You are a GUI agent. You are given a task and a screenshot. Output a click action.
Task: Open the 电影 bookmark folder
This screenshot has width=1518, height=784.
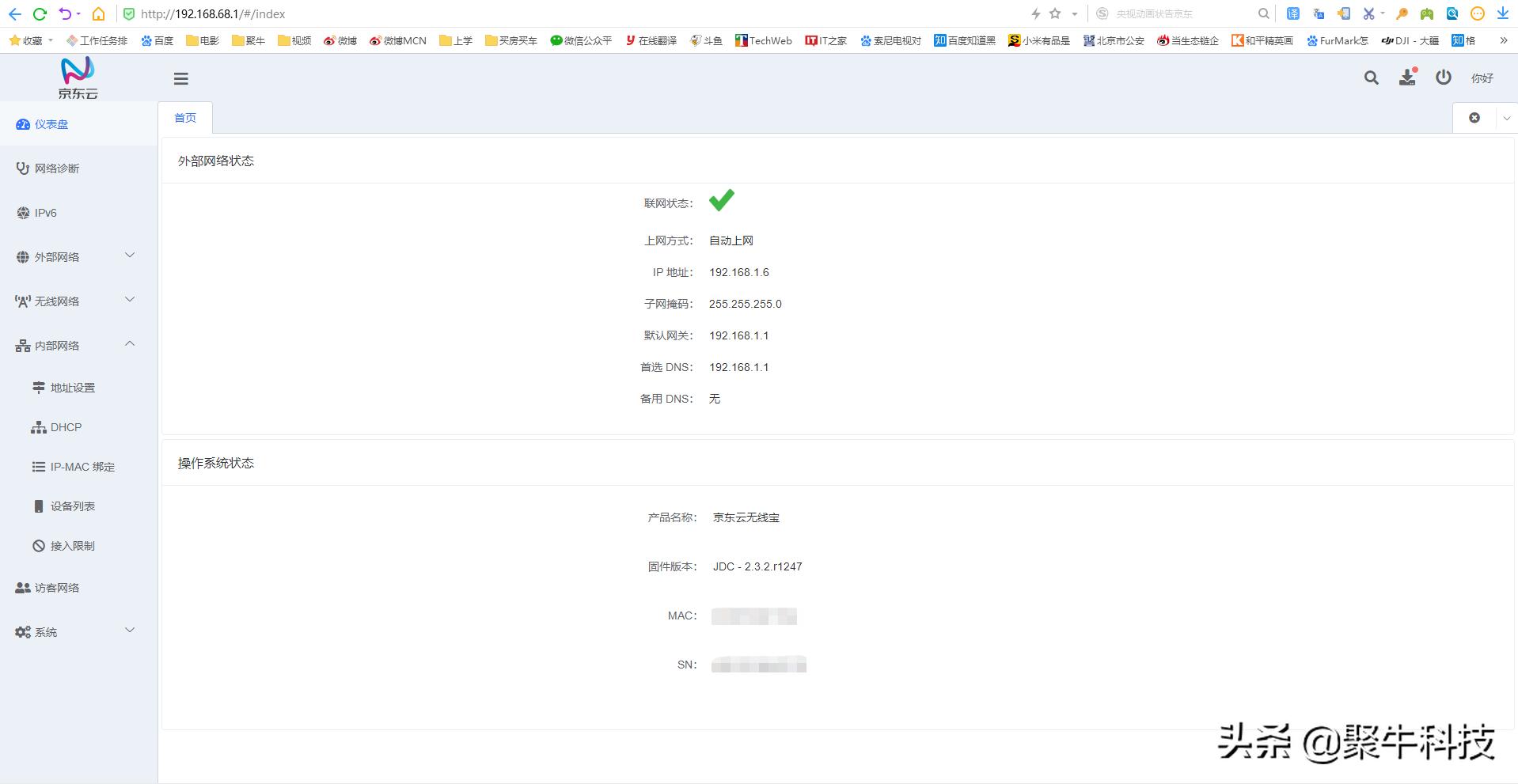tap(203, 40)
